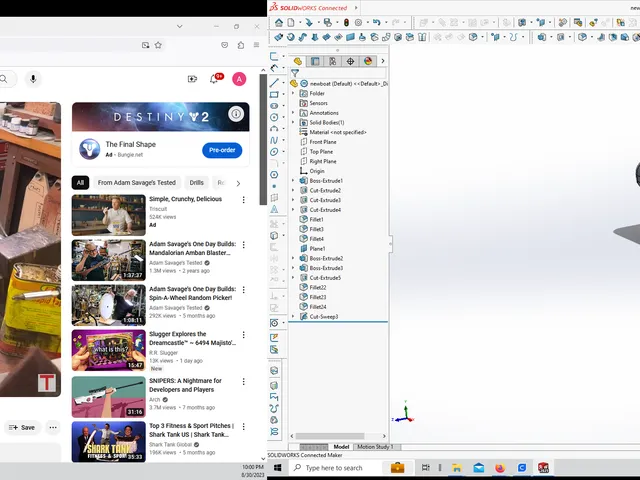This screenshot has width=640, height=480.
Task: Select the Spline sketch tool
Action: coord(274,140)
